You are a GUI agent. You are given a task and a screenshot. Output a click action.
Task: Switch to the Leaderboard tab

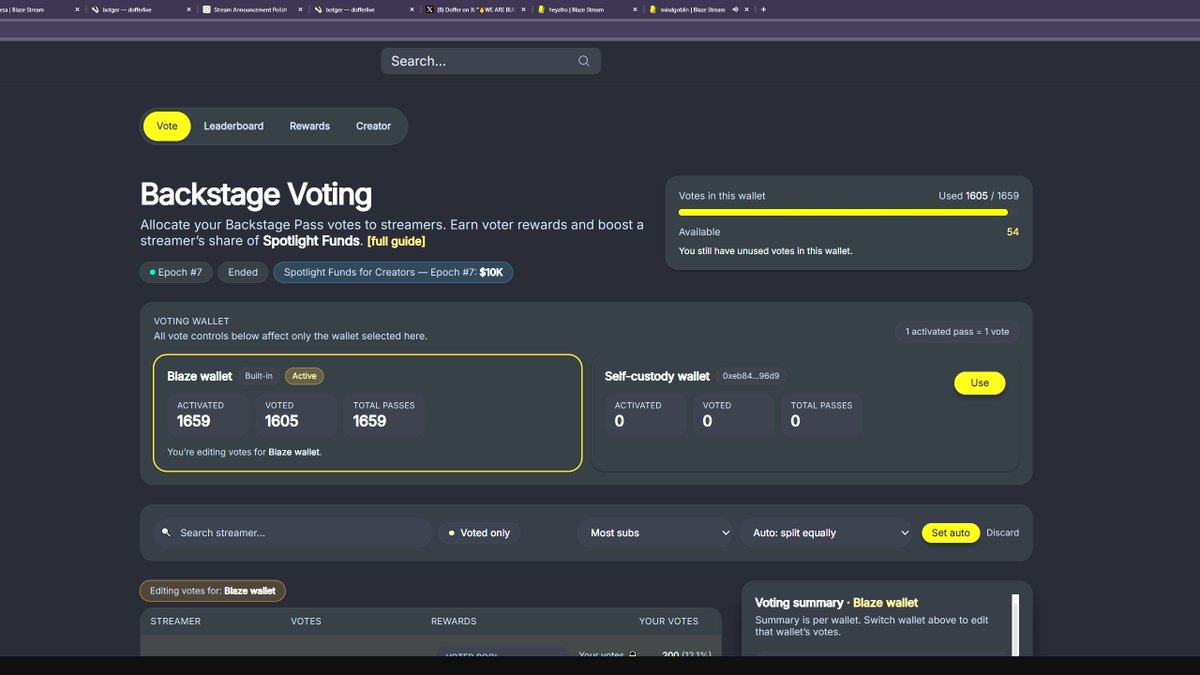233,126
